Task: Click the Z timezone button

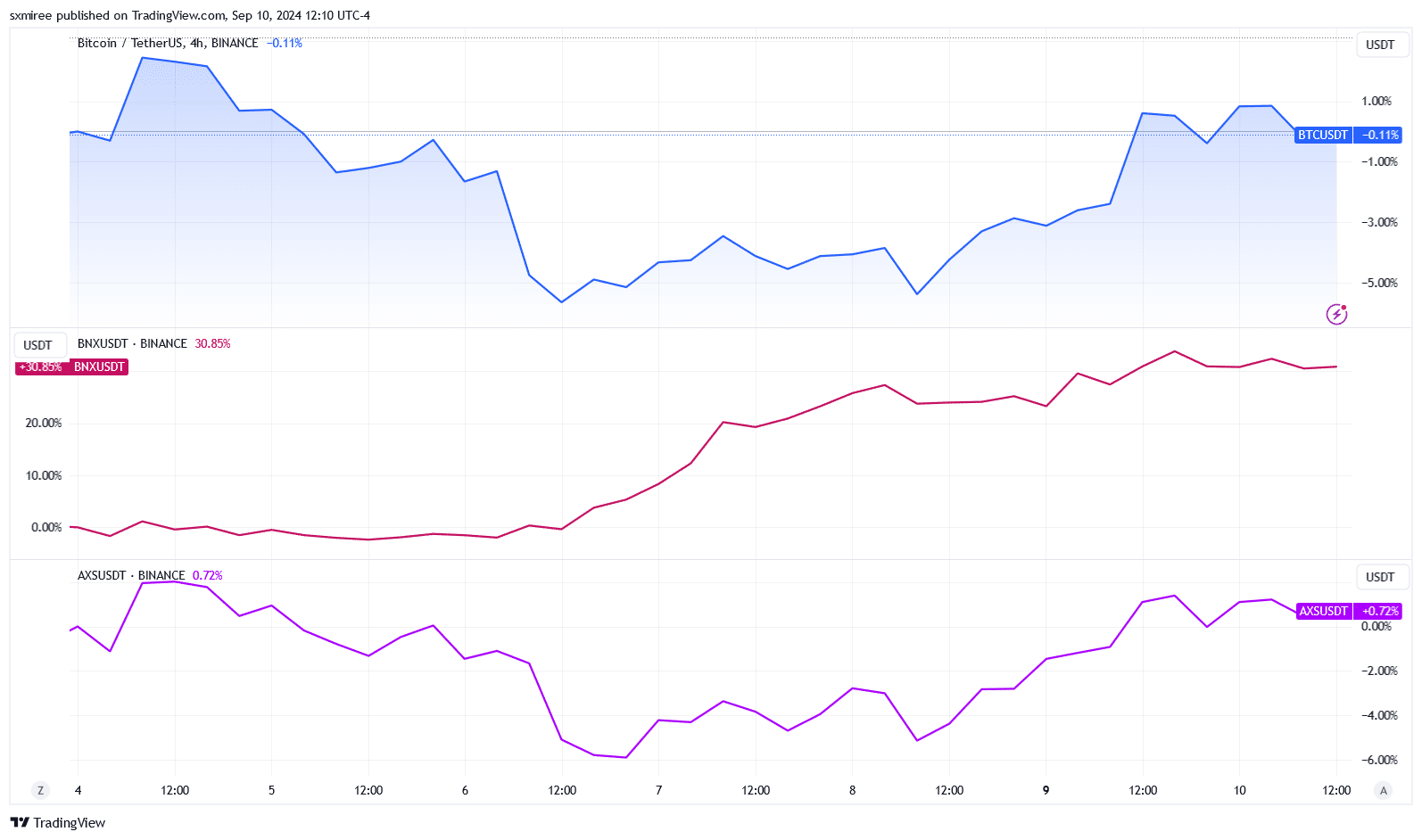Action: (x=40, y=790)
